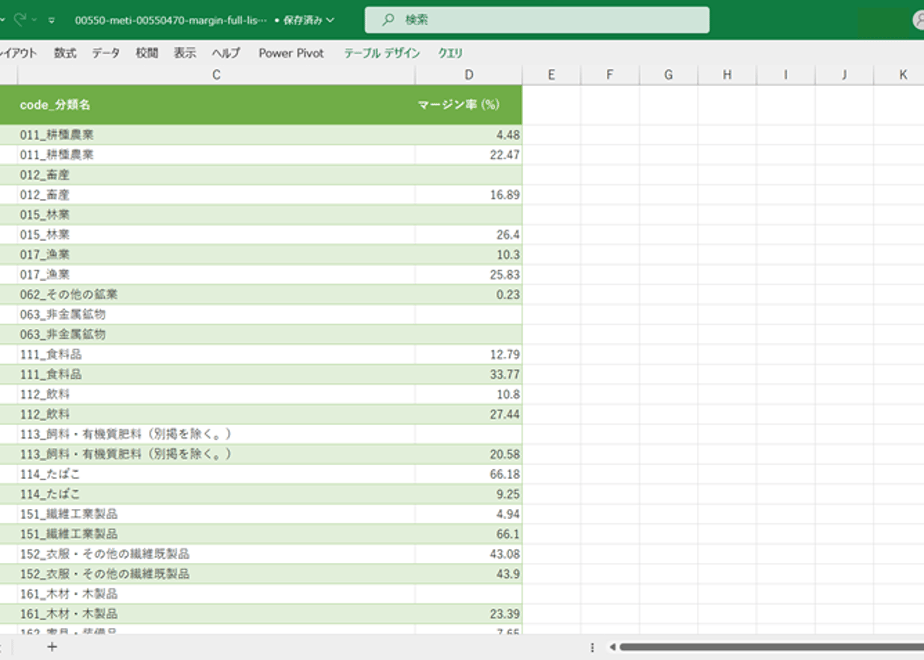Click the 検索 search box
Image resolution: width=924 pixels, height=660 pixels.
coord(537,20)
